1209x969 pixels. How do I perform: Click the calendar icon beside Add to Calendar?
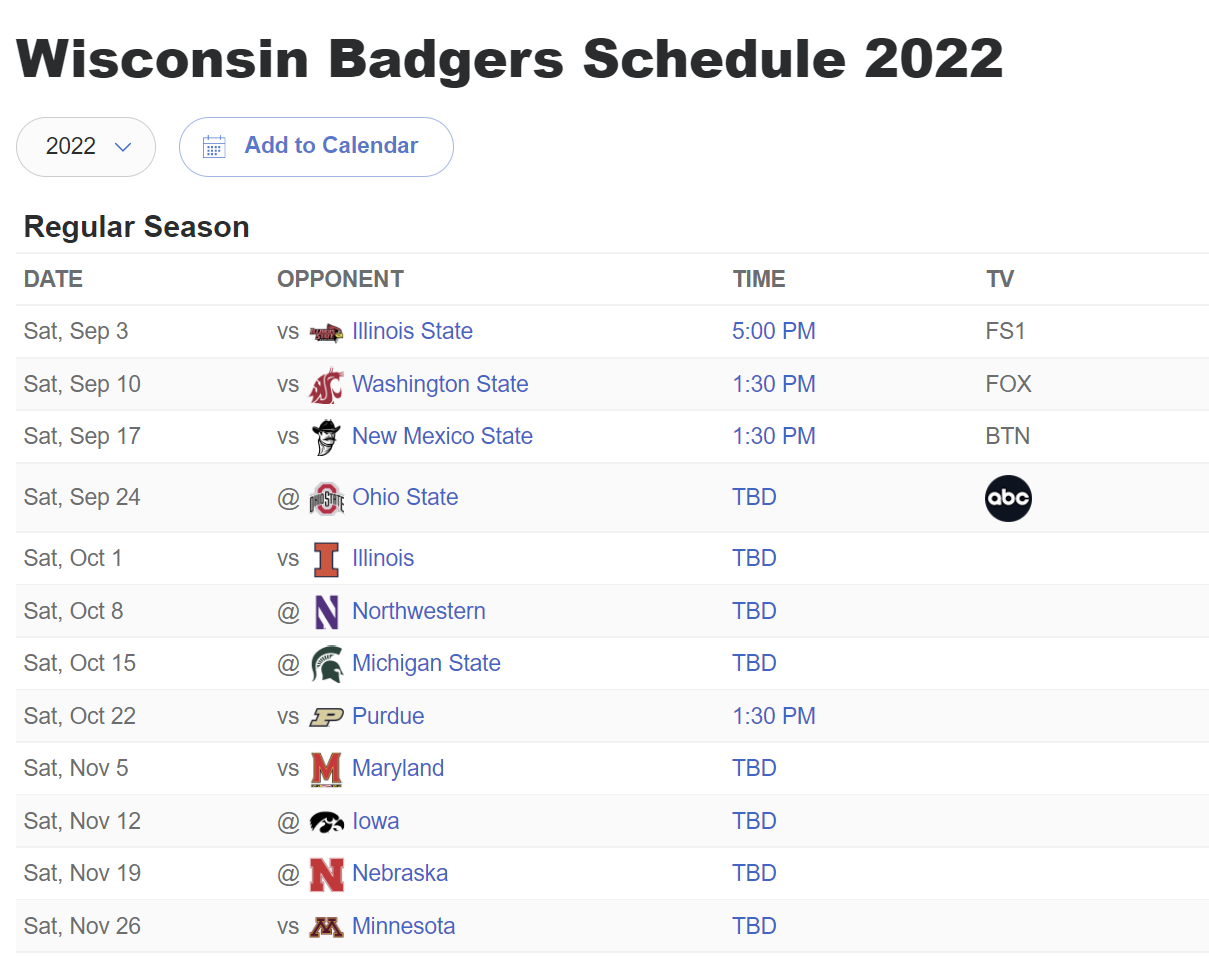(x=214, y=147)
